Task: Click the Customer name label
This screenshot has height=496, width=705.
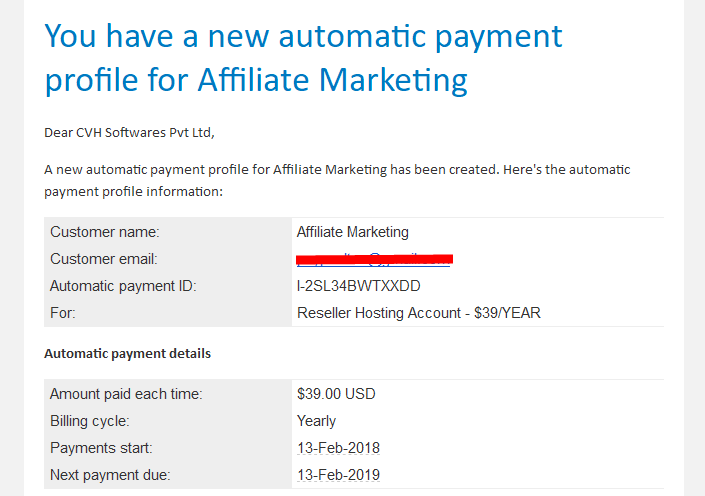Action: coord(105,232)
